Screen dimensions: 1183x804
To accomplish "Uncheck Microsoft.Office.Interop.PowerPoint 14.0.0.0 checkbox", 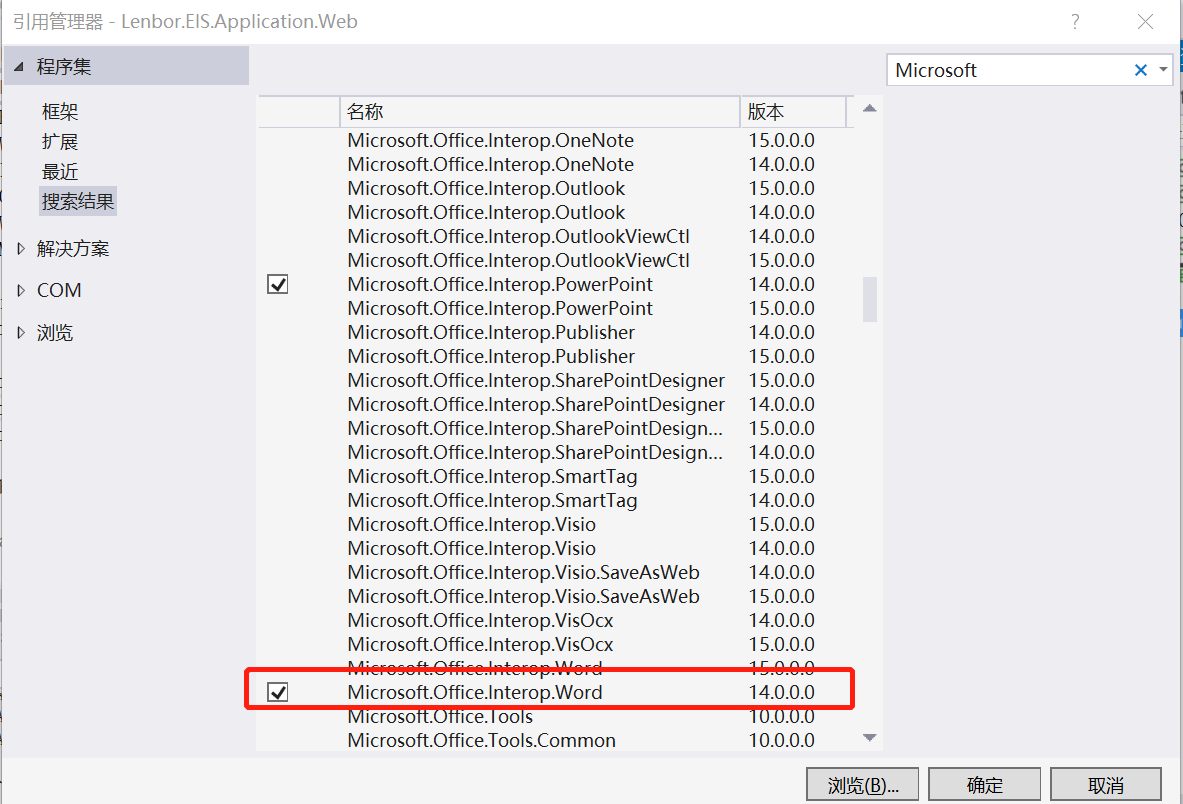I will point(278,284).
